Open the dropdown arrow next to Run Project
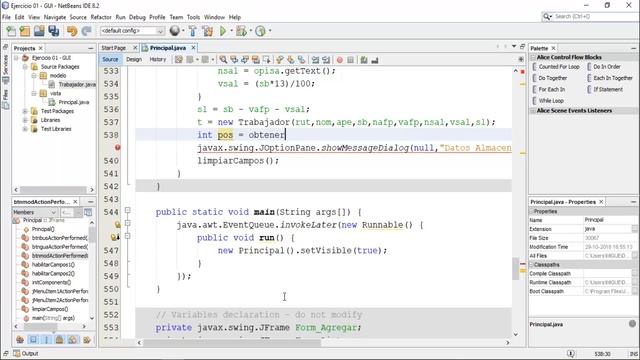Viewport: 640px width, 360px height. (x=231, y=31)
